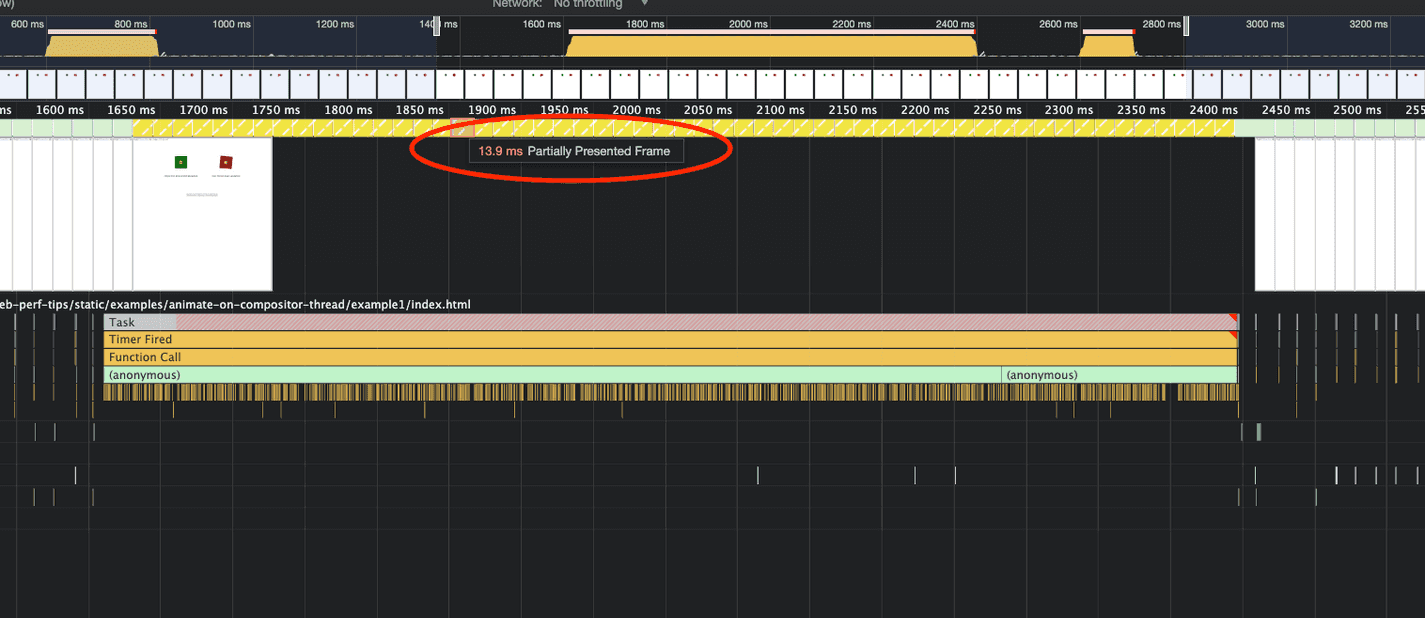Click the CPU activity block near 2800 ms

1107,46
